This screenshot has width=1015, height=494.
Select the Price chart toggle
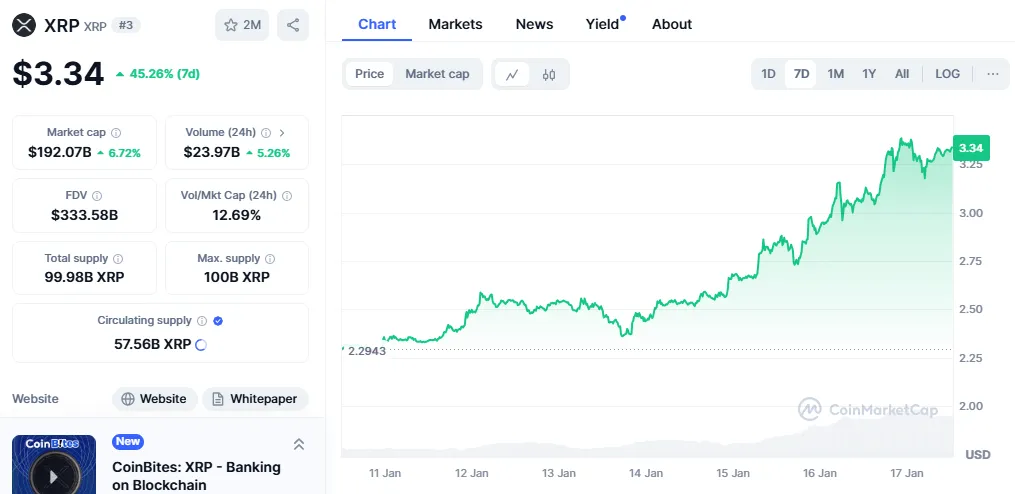[x=369, y=74]
